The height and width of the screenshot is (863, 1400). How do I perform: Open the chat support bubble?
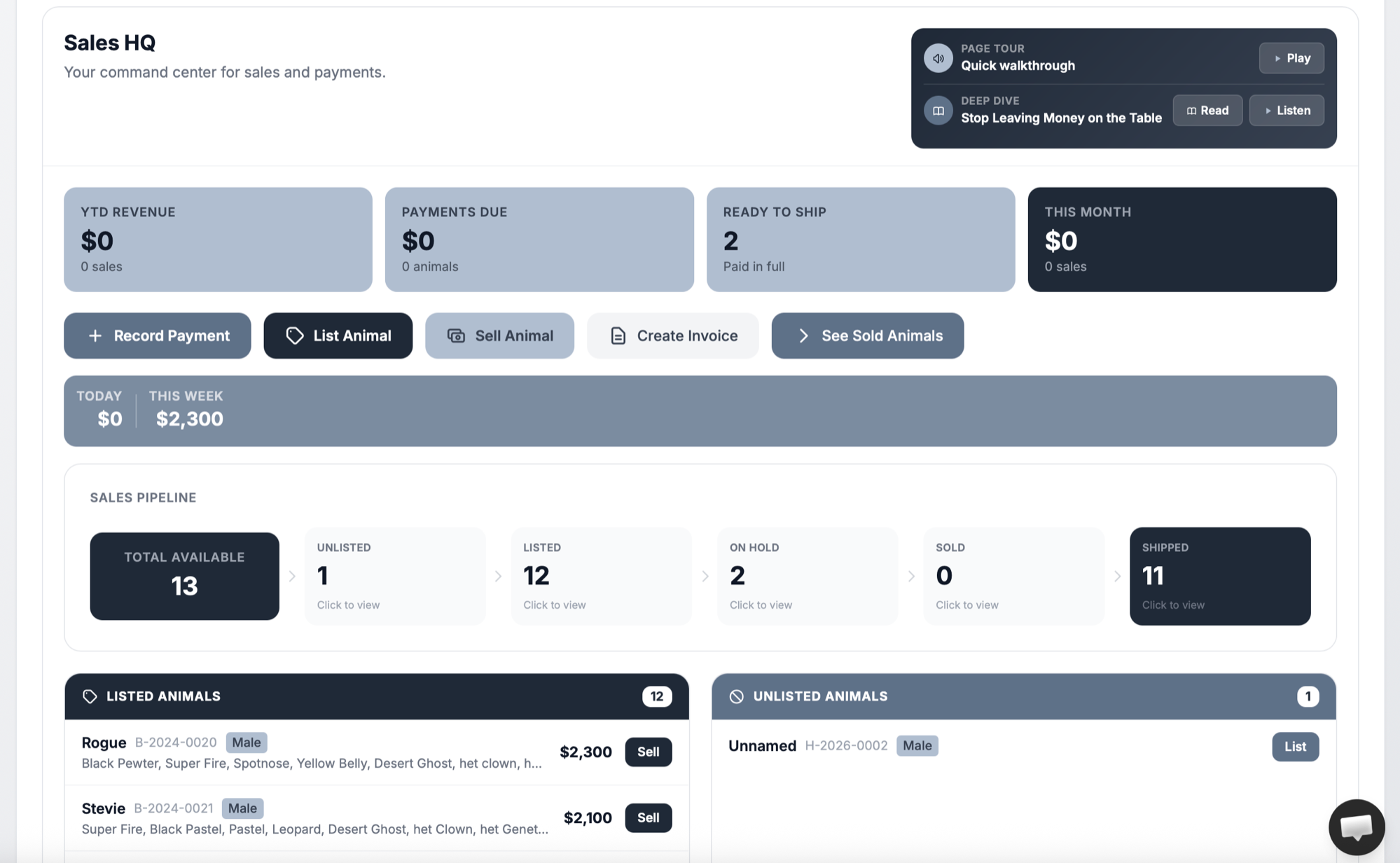[x=1356, y=827]
